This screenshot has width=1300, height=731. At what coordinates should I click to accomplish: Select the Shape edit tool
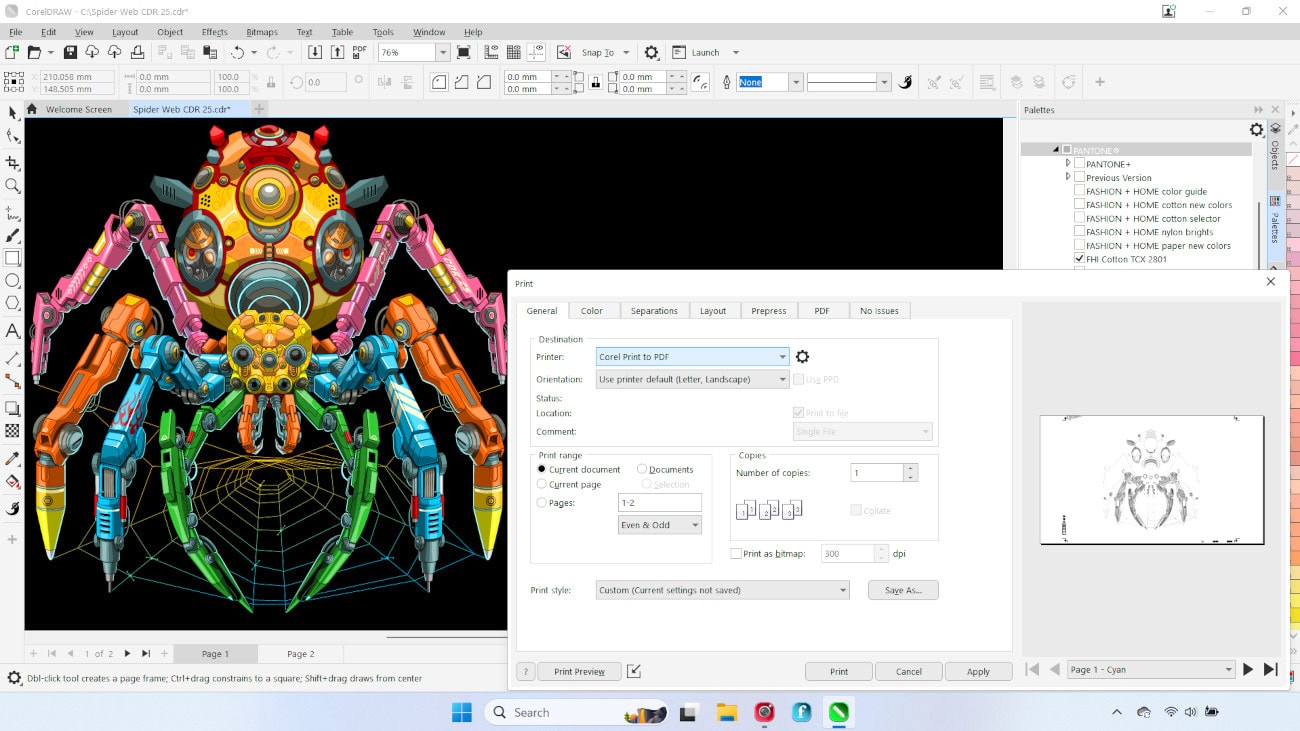tap(12, 136)
